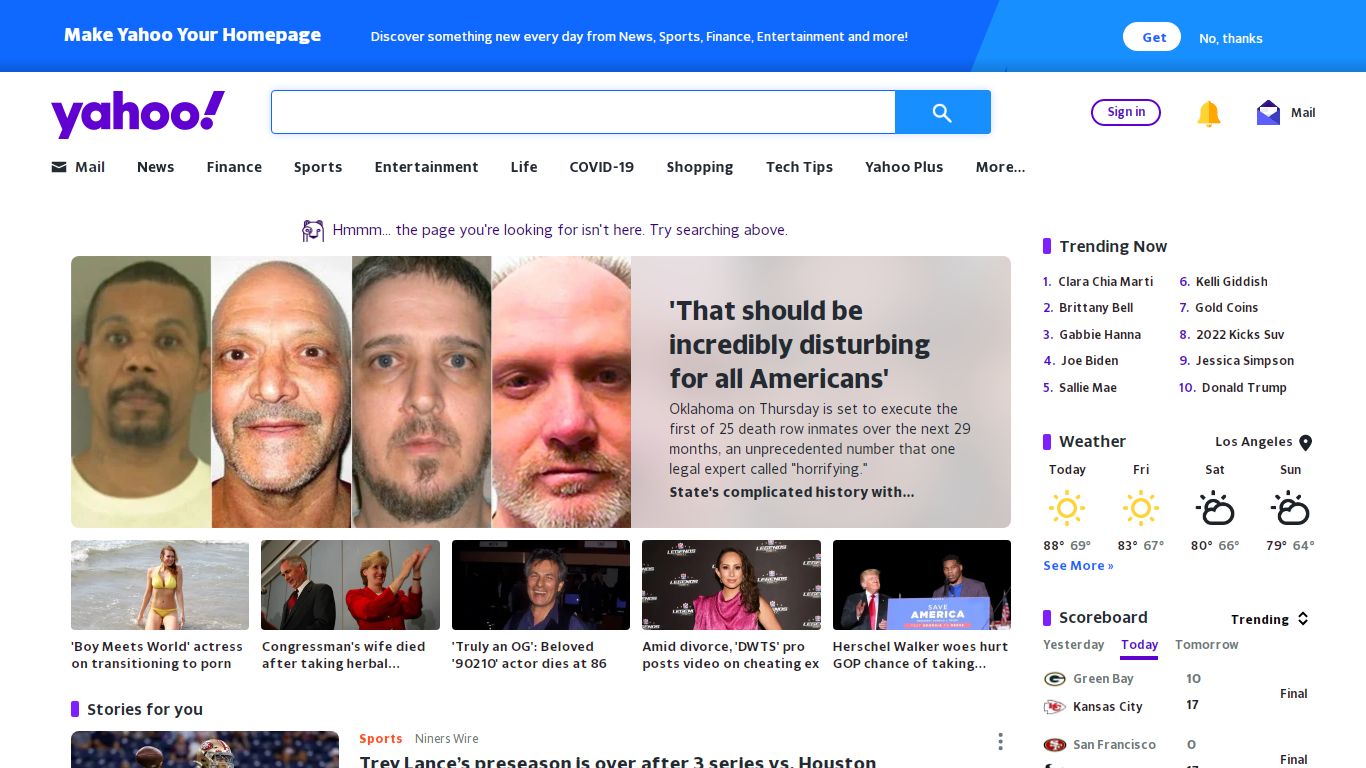
Task: Click the Mail text link in nav bar
Action: [90, 167]
